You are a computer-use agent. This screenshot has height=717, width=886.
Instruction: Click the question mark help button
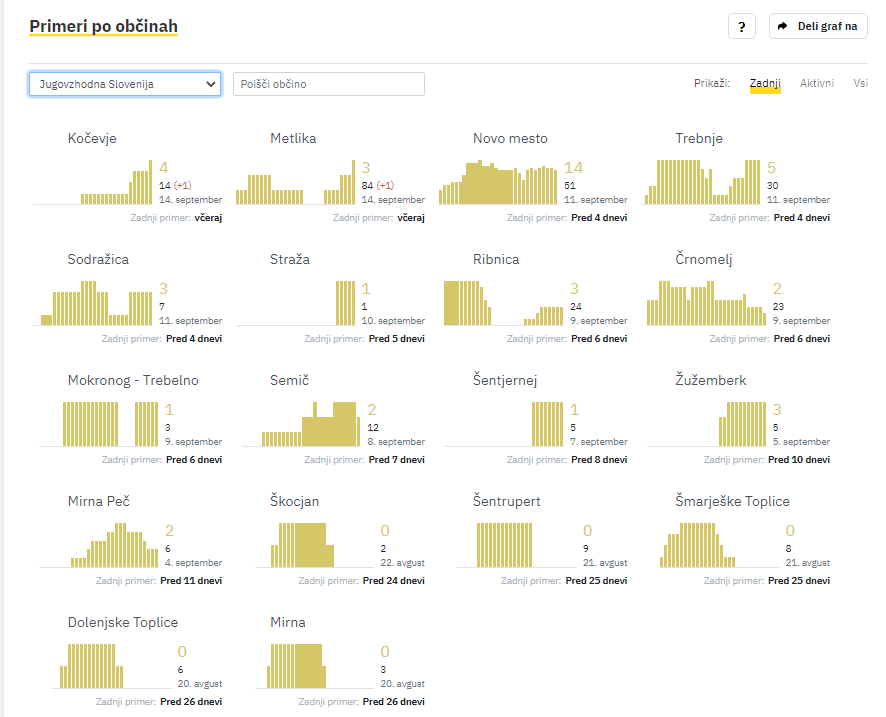click(741, 27)
